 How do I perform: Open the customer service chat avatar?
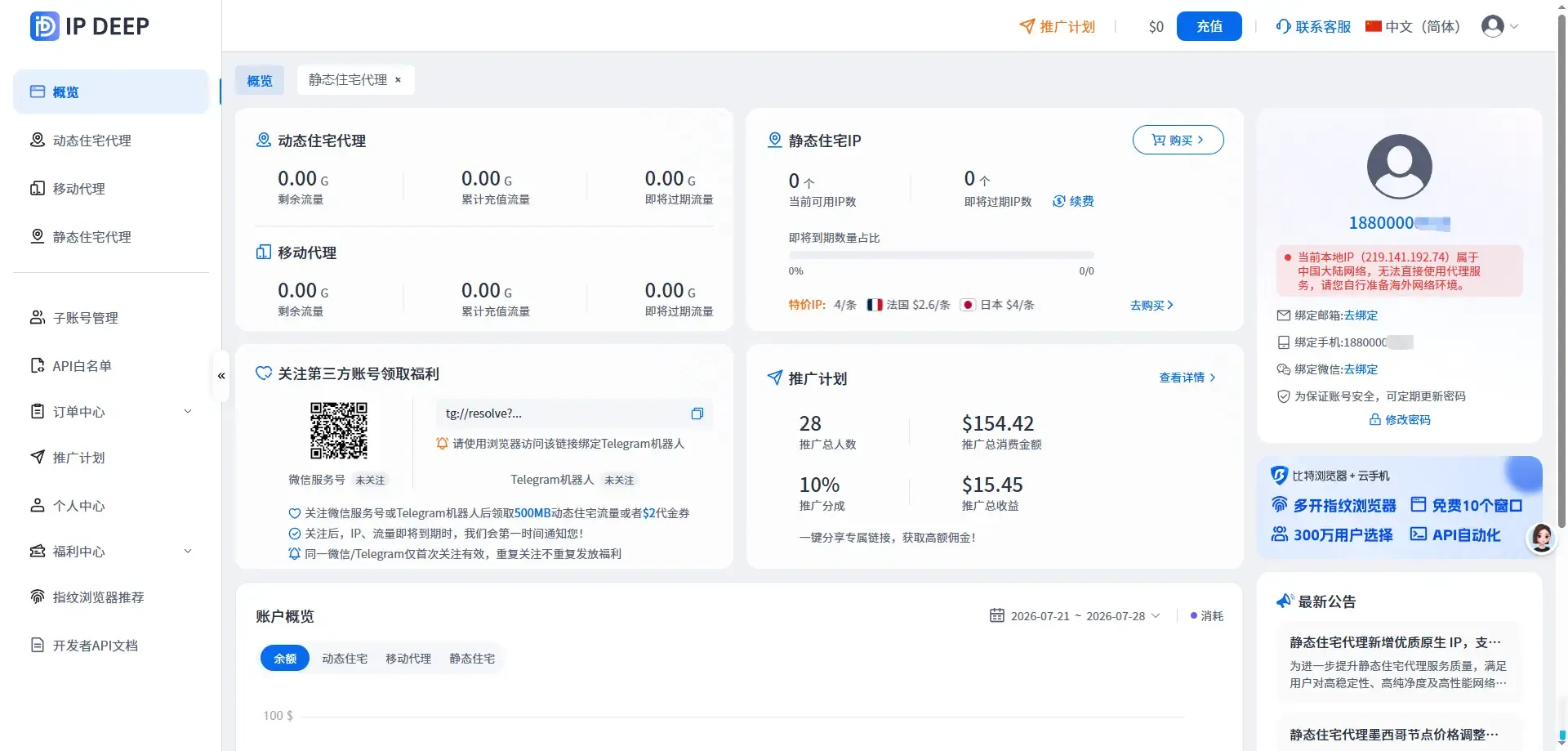(x=1541, y=538)
